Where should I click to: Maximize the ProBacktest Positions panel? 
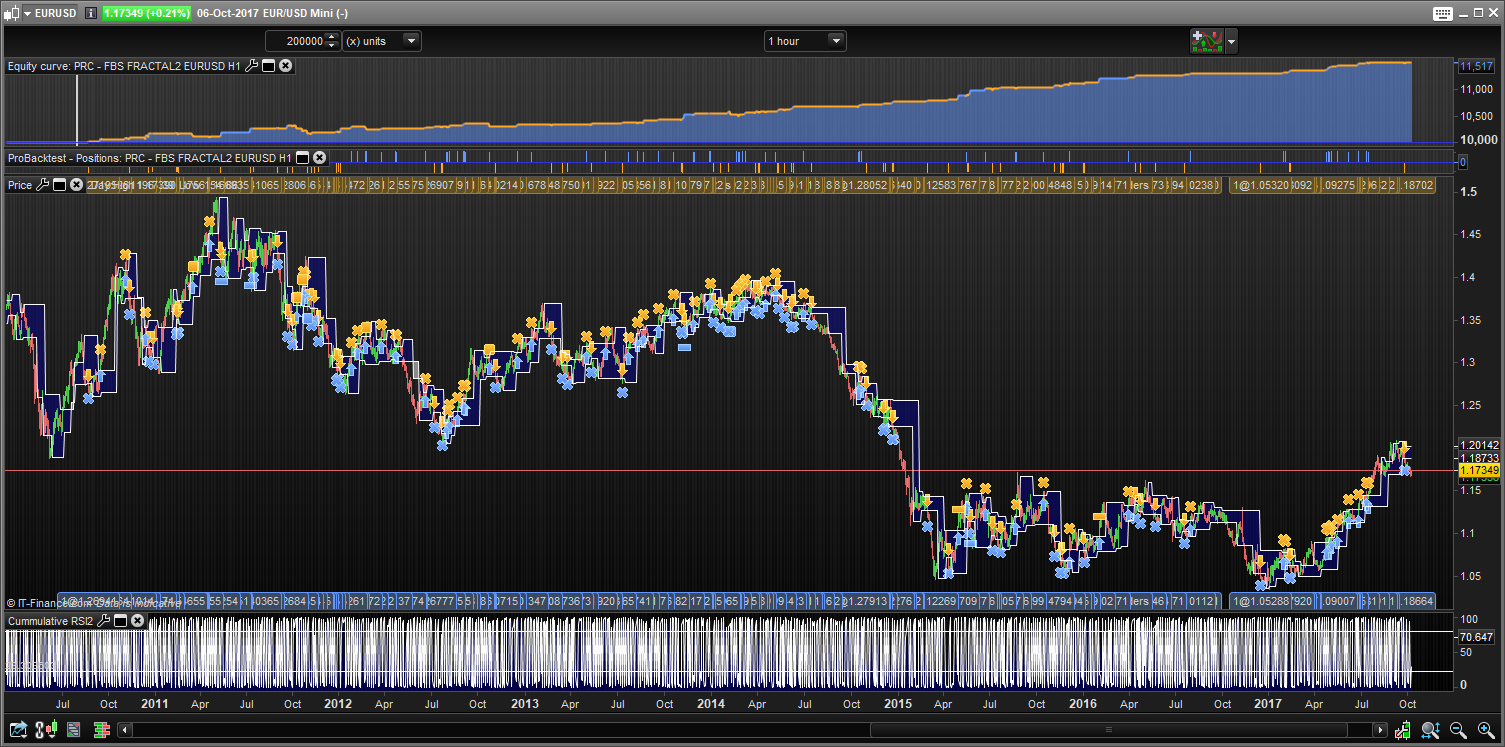click(302, 158)
